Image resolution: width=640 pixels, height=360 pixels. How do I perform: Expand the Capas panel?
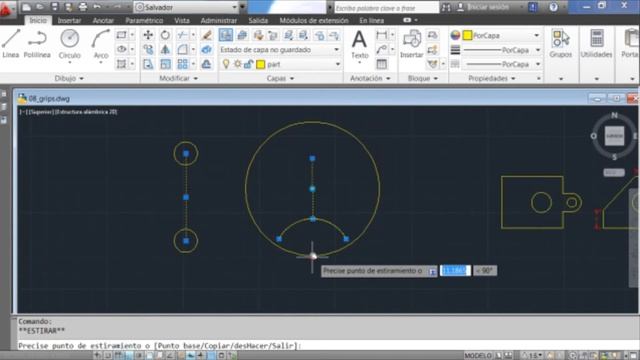click(x=280, y=78)
